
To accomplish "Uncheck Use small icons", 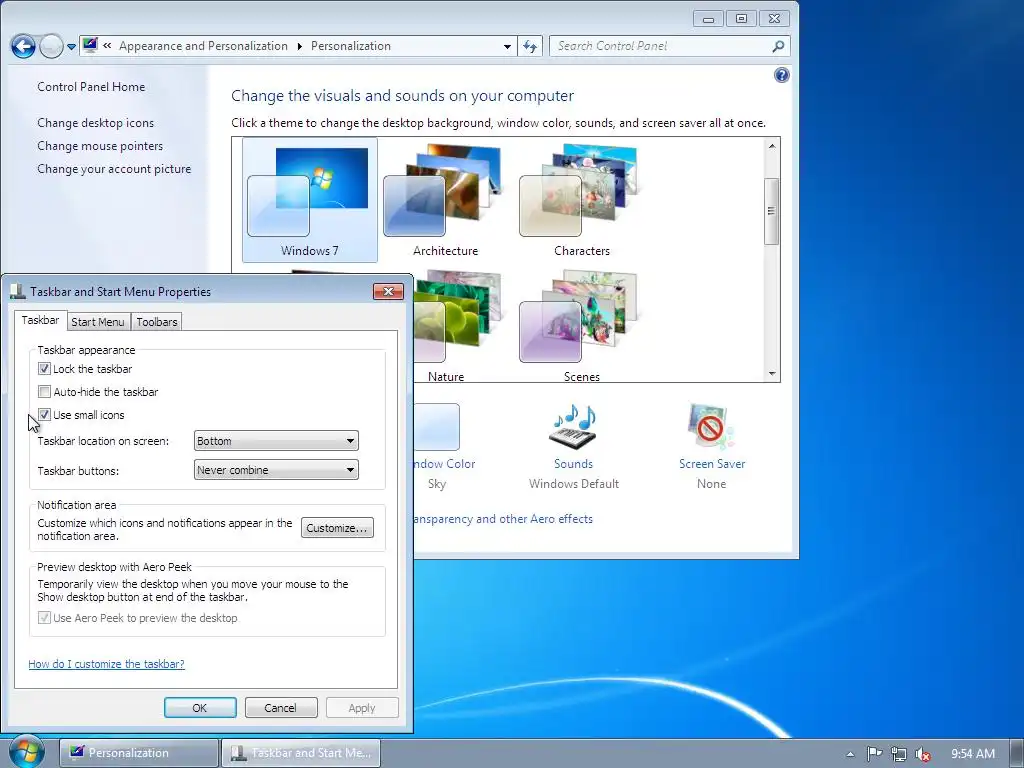I will (44, 415).
